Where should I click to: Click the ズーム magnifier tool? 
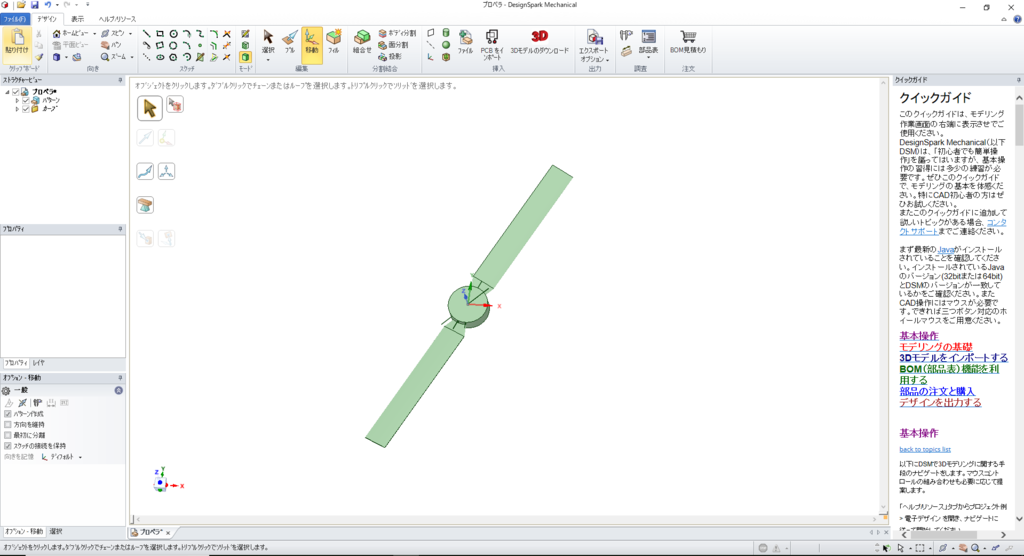click(114, 57)
